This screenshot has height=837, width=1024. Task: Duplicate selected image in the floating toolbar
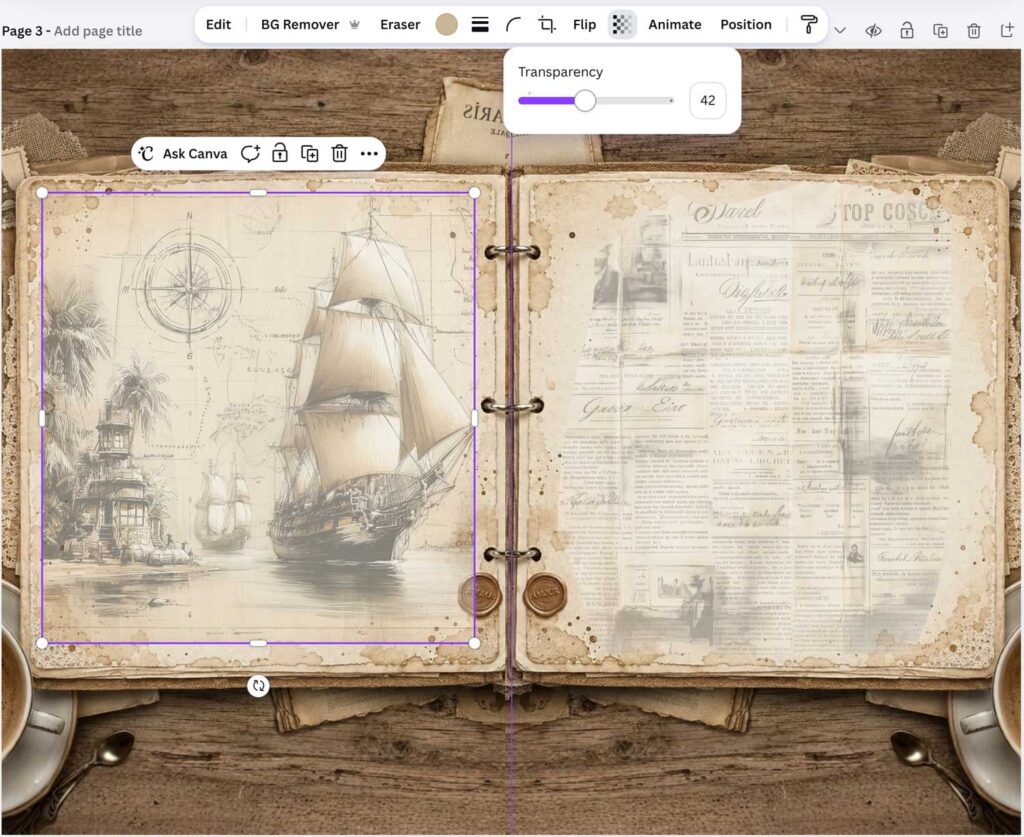click(310, 154)
